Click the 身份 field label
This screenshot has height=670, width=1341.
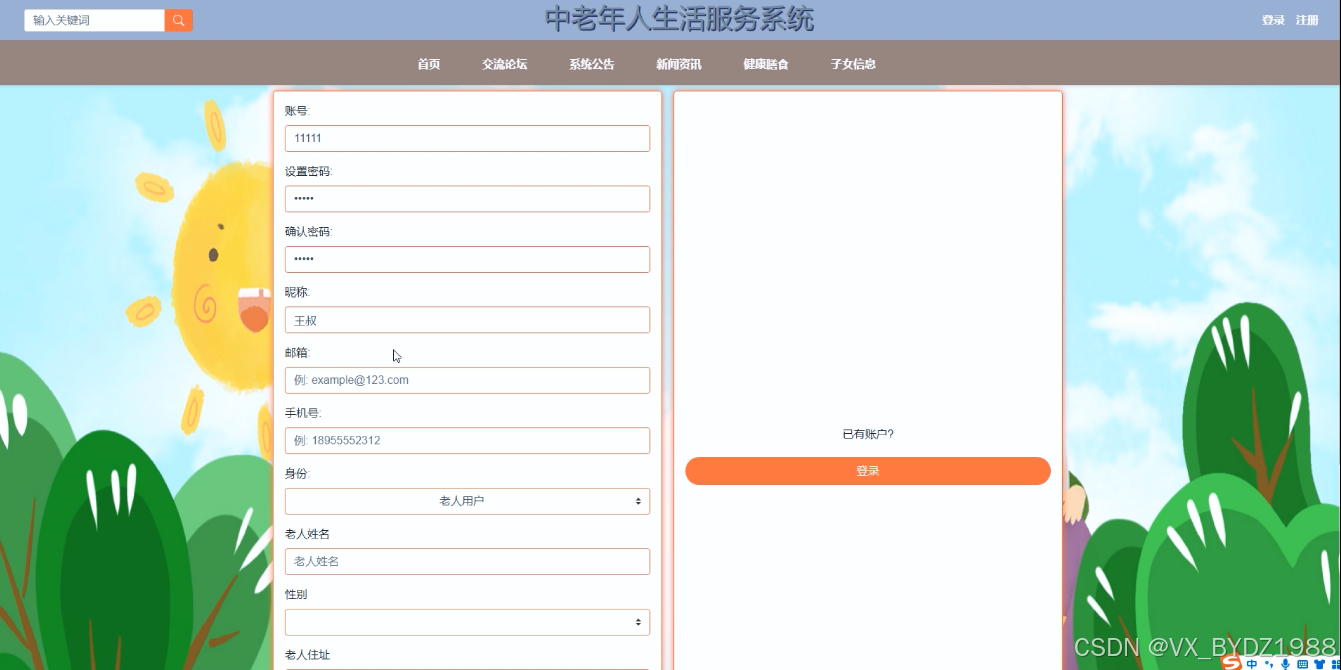(297, 474)
